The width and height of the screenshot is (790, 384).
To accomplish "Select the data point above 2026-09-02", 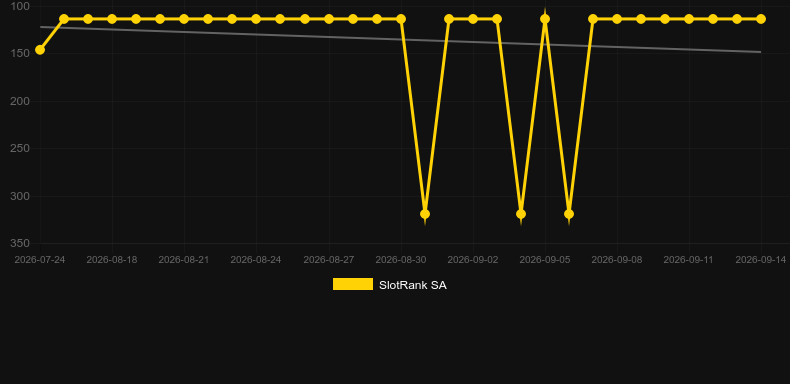I will [x=473, y=19].
